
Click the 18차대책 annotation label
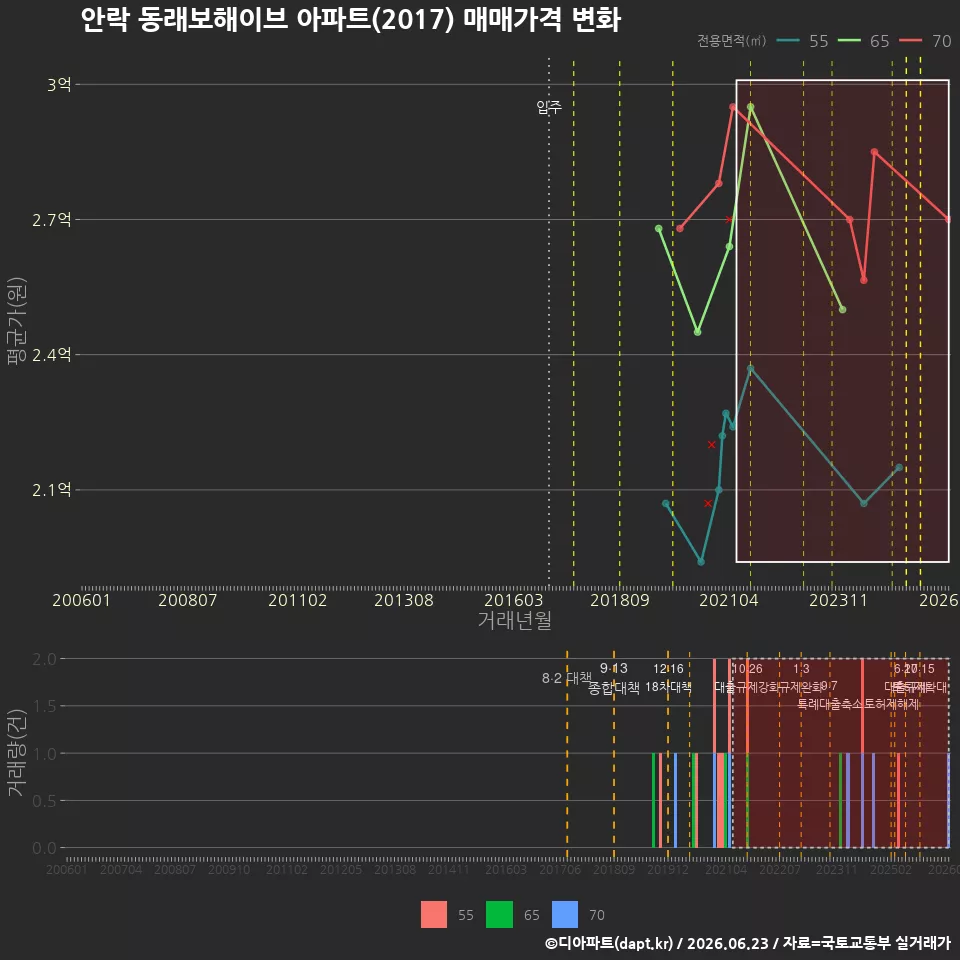click(x=668, y=687)
